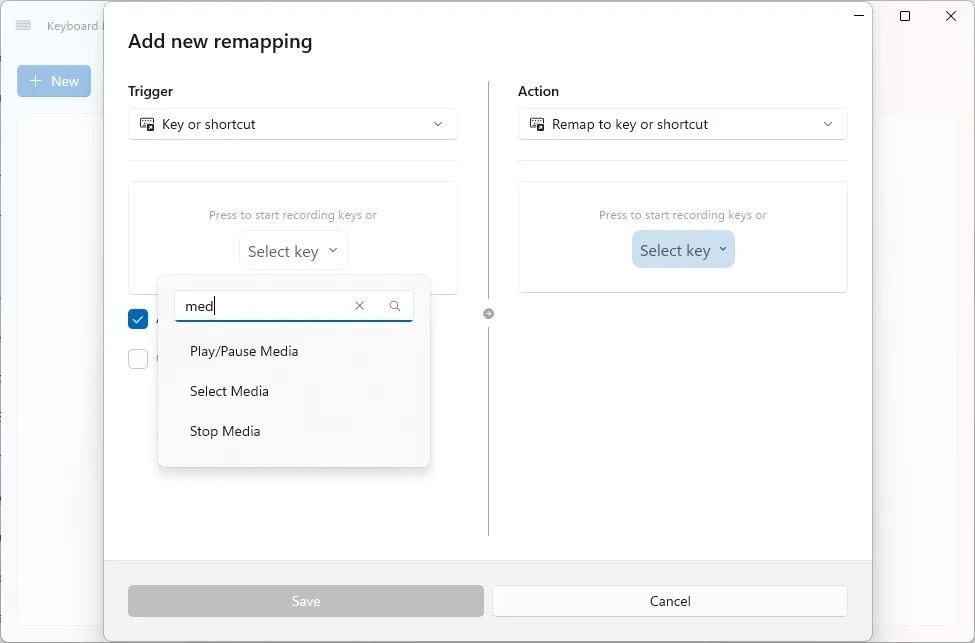Click the arrow icon between Trigger and Action
This screenshot has height=643, width=975.
(489, 313)
